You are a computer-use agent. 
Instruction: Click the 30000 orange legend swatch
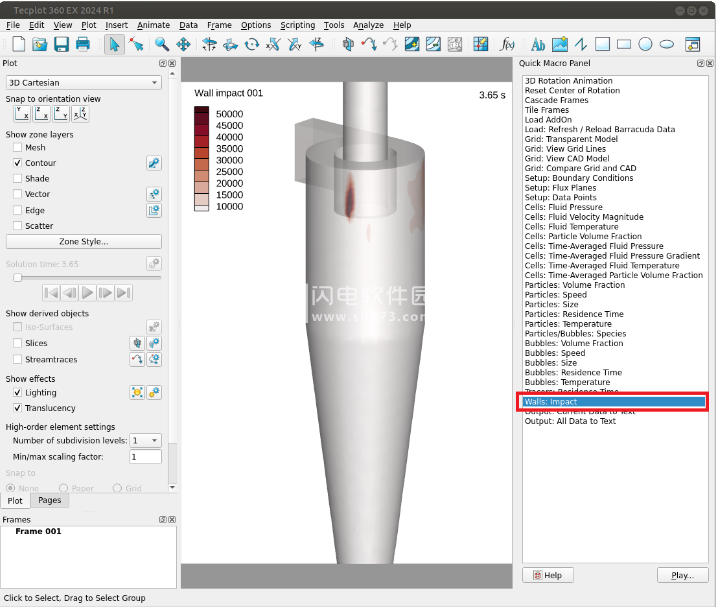(x=201, y=164)
